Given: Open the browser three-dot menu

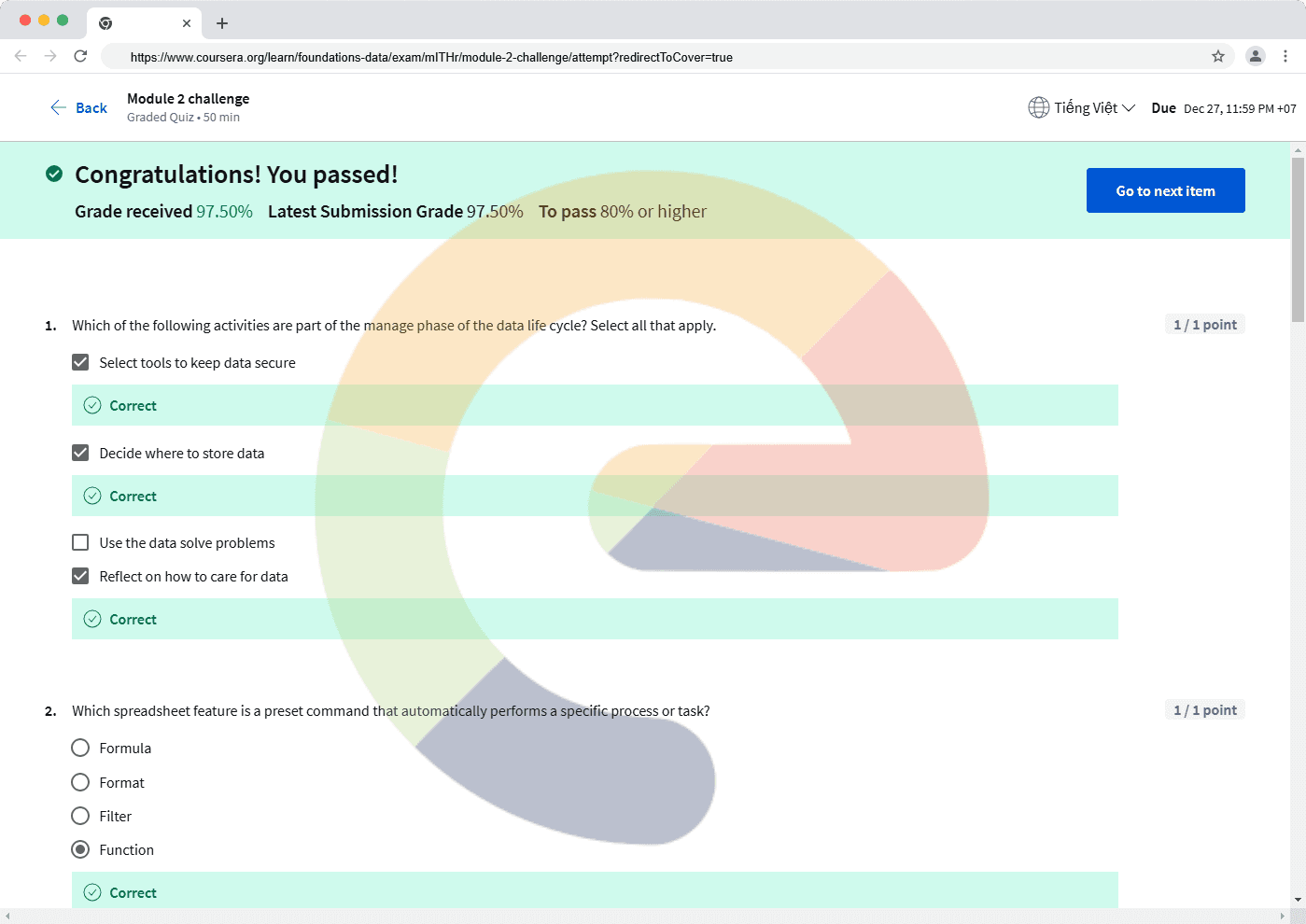Looking at the screenshot, I should tap(1285, 56).
